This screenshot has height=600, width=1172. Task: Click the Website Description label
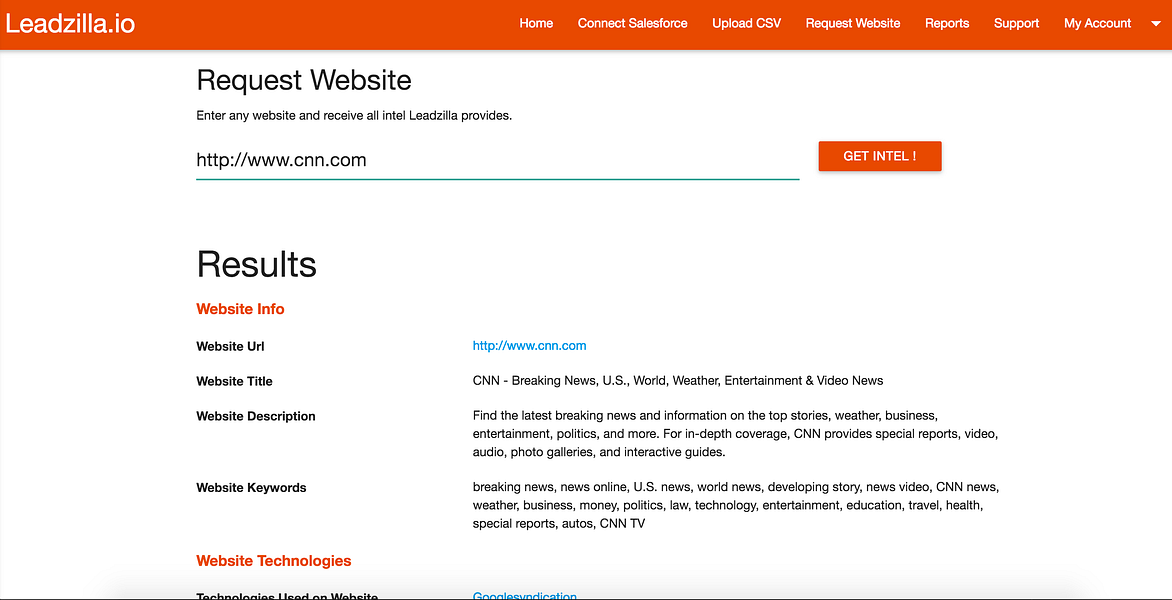[255, 415]
